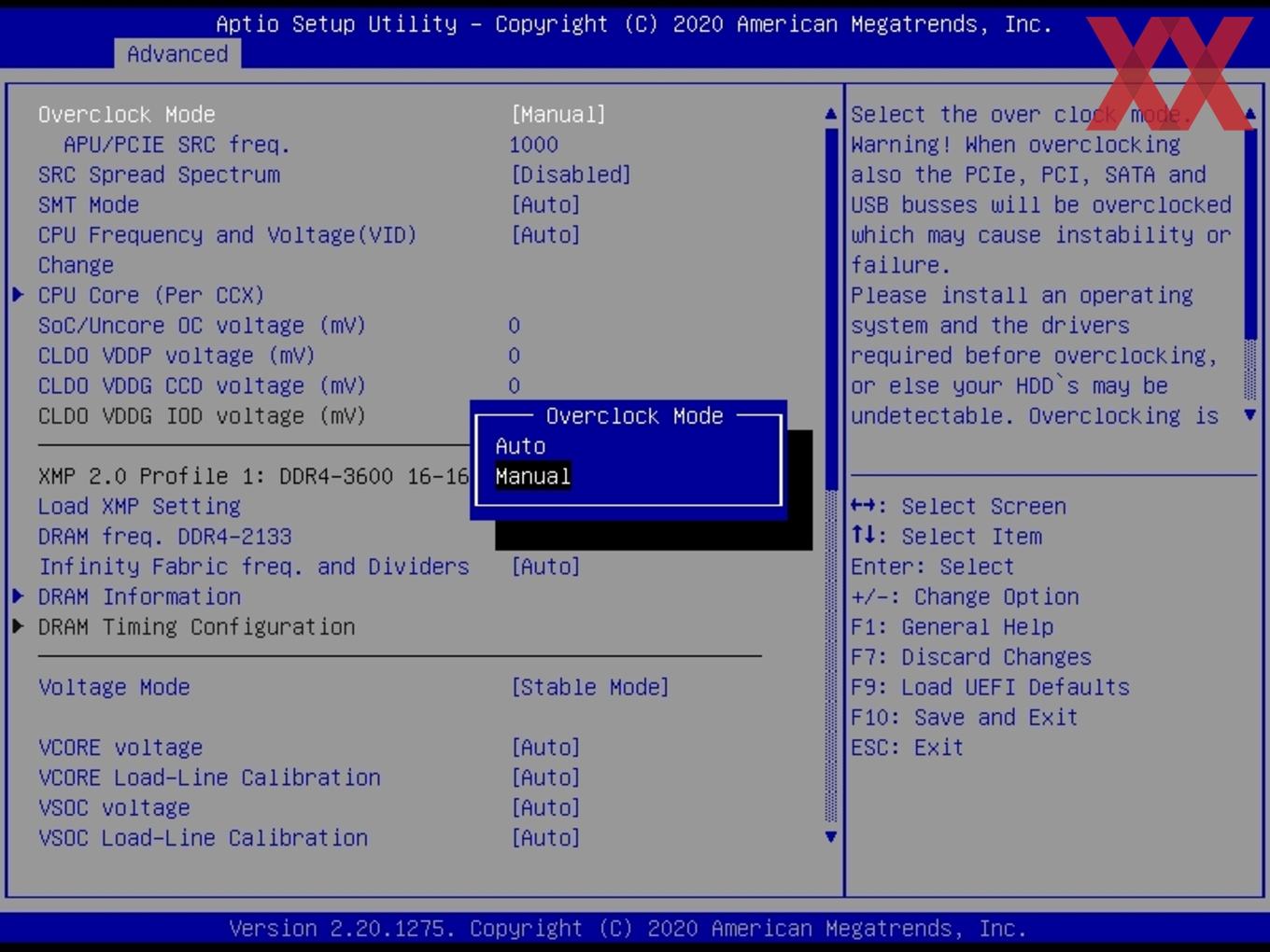Expand DRAM Timing Configuration arrow
Image resolution: width=1270 pixels, height=952 pixels.
tap(18, 626)
